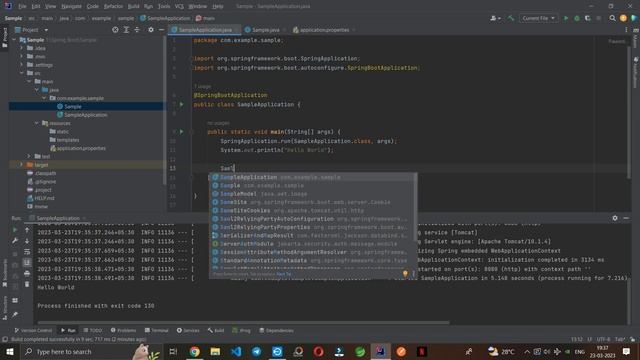Viewport: 640px width, 360px height.
Task: Expand the .mvn folder
Action: click(x=22, y=56)
